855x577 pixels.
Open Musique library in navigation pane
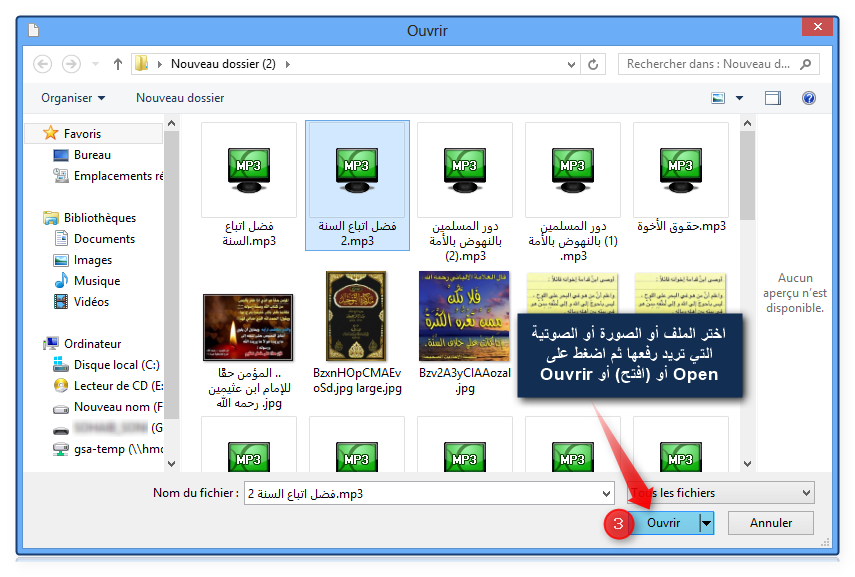(96, 281)
